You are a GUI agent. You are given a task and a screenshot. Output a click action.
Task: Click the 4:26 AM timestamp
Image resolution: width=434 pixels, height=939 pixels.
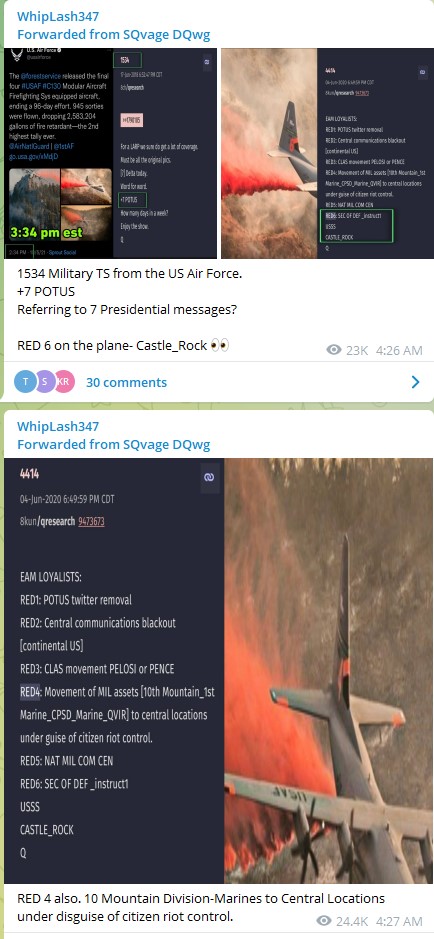(399, 350)
